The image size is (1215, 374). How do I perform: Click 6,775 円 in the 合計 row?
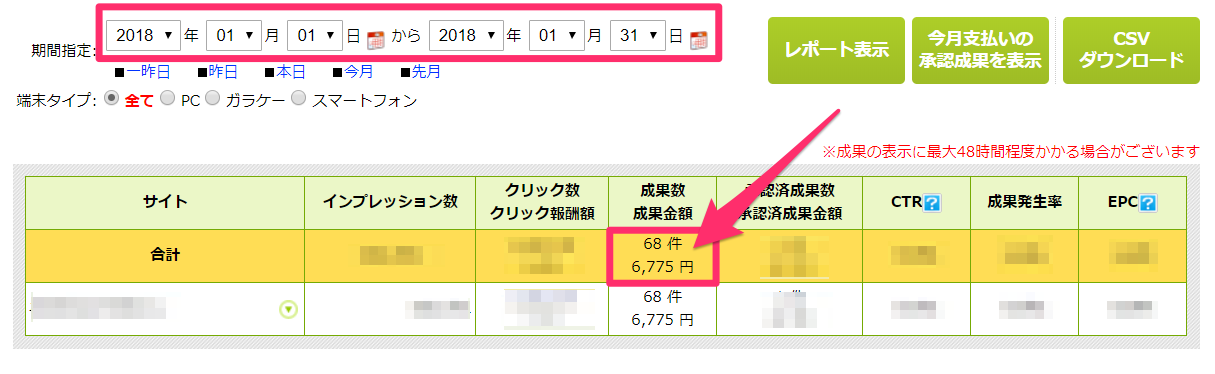coord(662,267)
